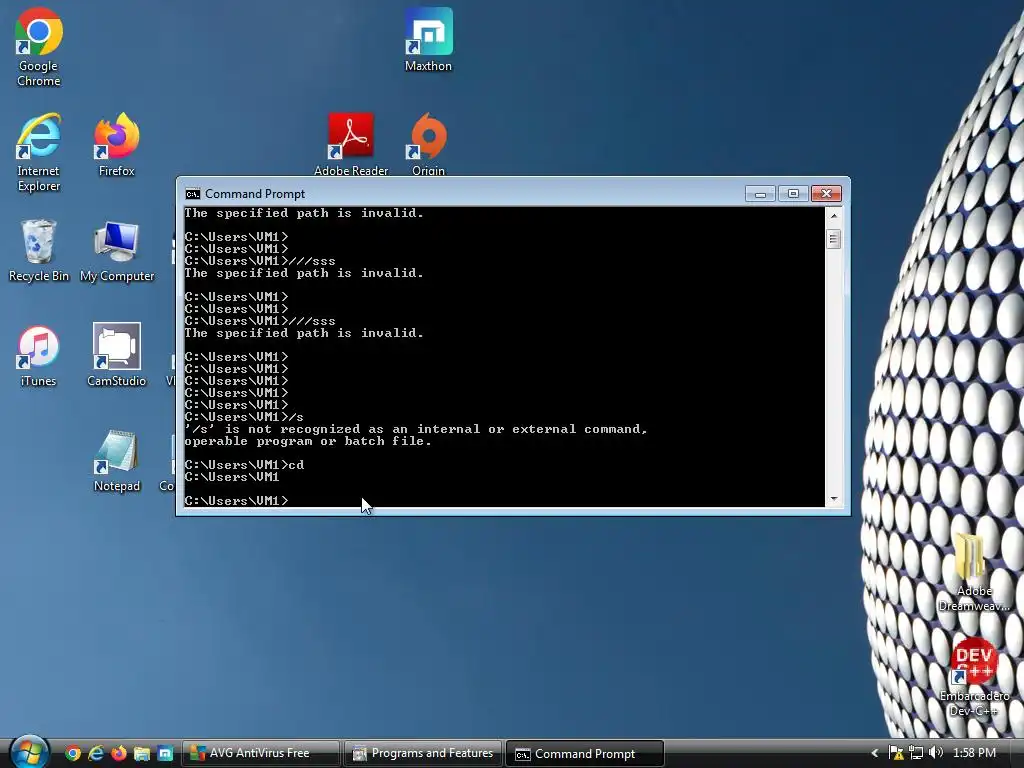1024x768 pixels.
Task: Open the Windows Start orb
Action: [x=29, y=752]
